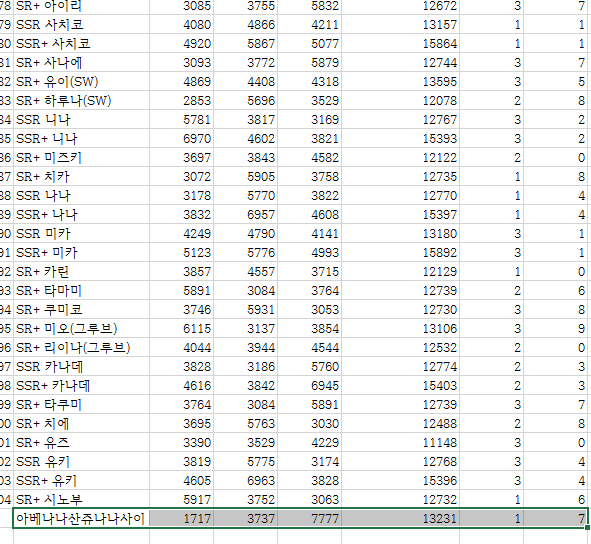Select the cell with value 15864

[400, 43]
